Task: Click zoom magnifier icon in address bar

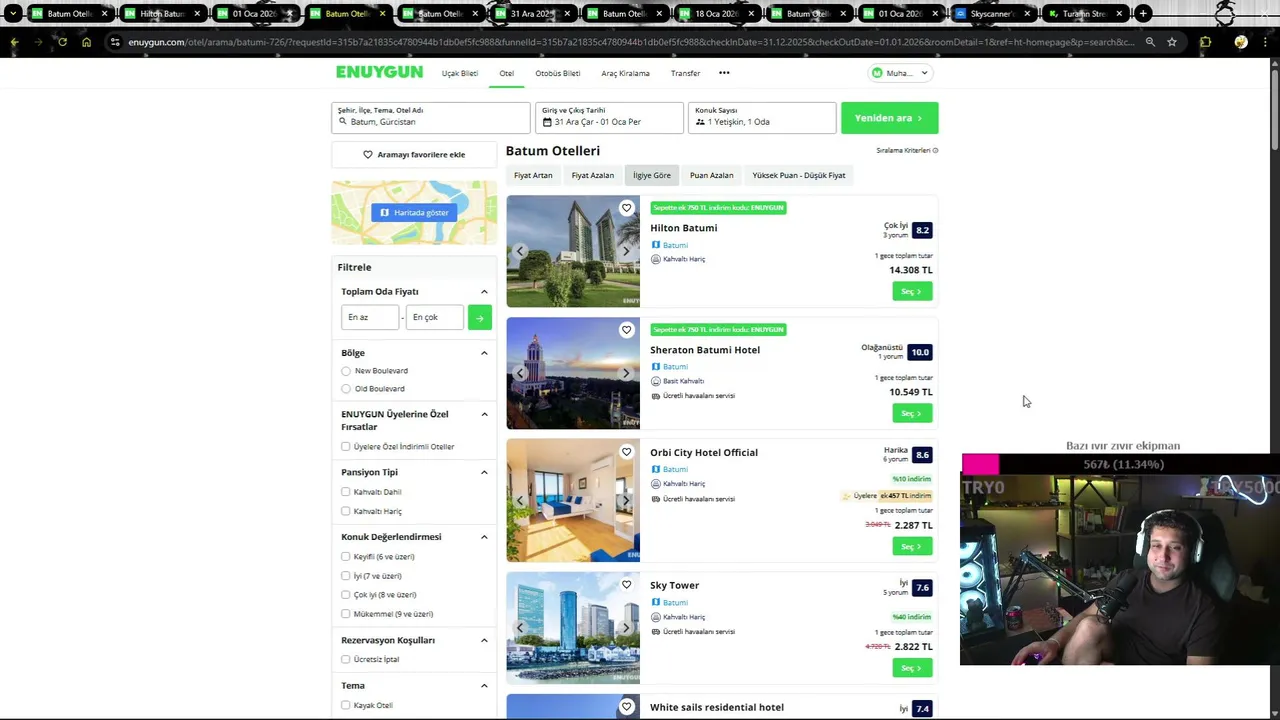Action: (1150, 42)
